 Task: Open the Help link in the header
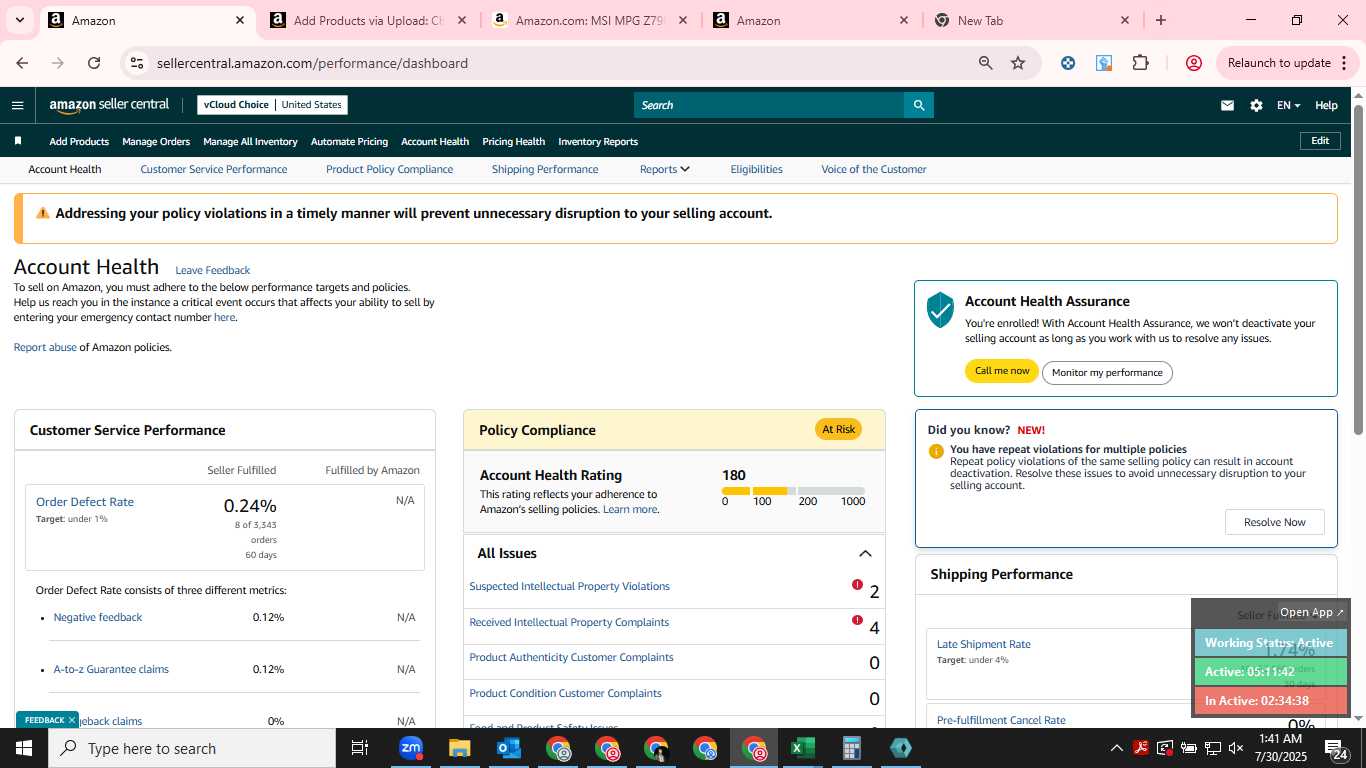pos(1326,105)
